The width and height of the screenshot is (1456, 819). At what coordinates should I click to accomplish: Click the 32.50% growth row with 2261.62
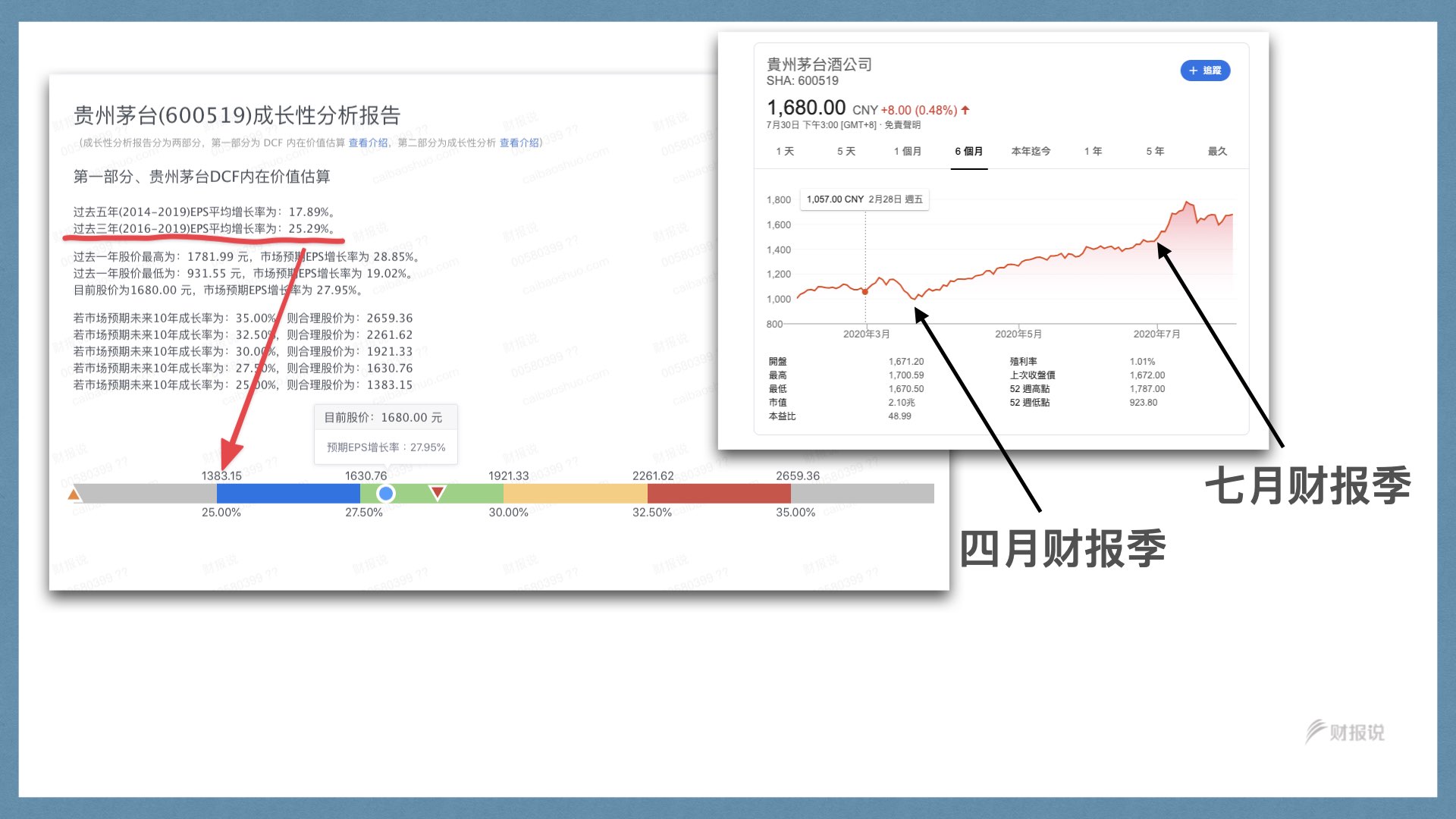(243, 335)
